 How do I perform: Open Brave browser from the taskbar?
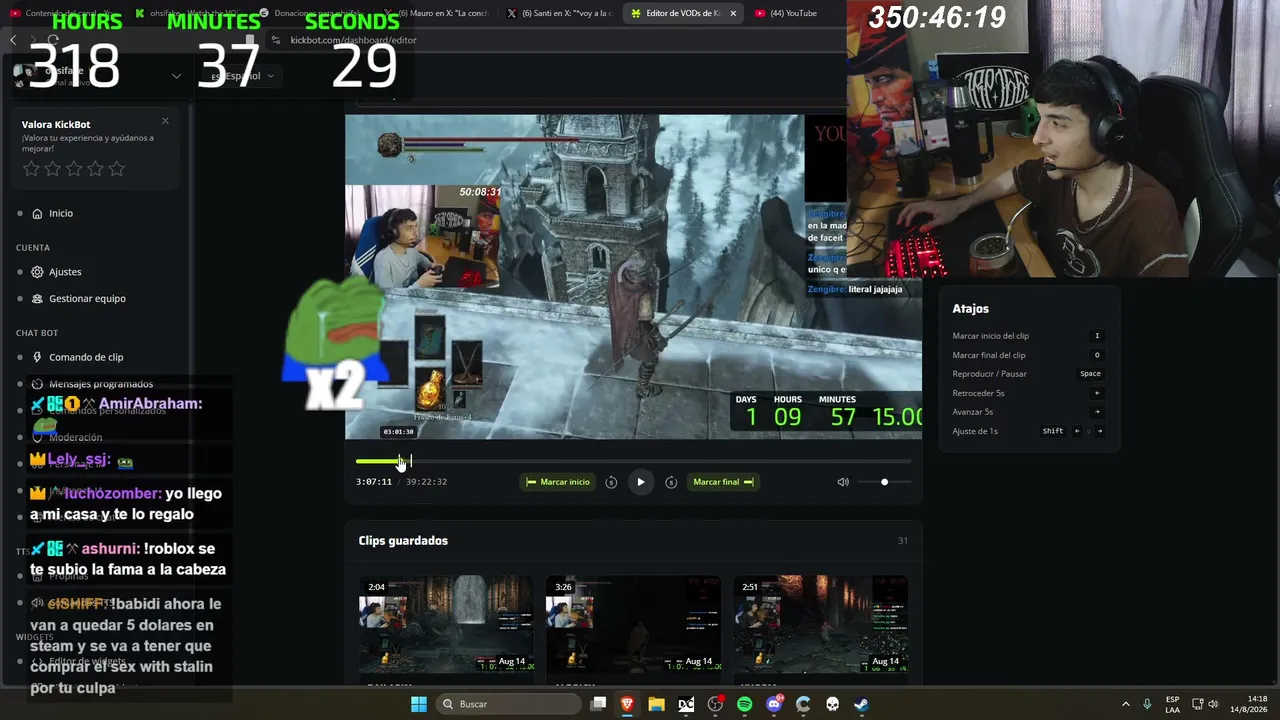pos(627,704)
